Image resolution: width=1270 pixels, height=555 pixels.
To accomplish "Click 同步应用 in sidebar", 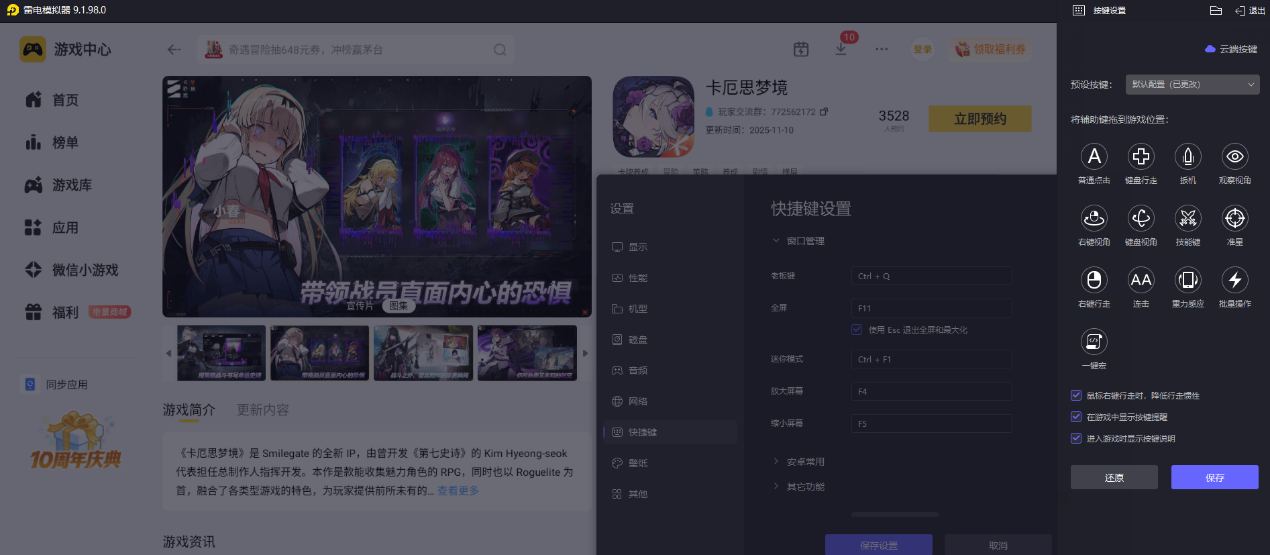I will pos(56,384).
